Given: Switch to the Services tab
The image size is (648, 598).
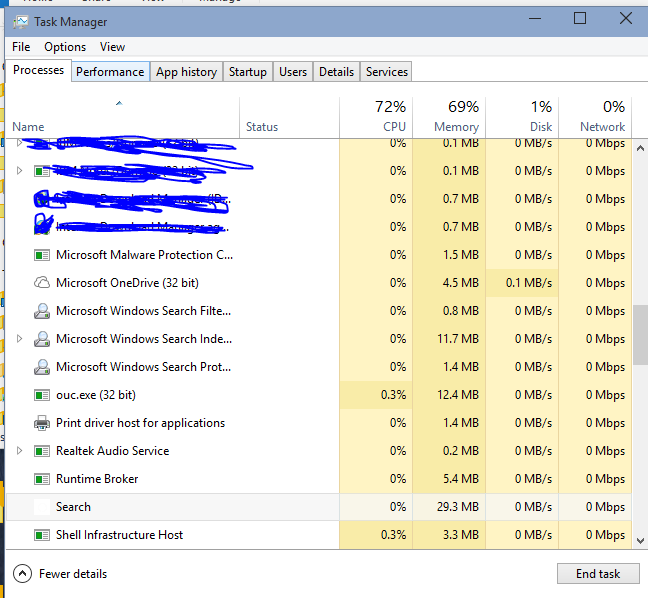Looking at the screenshot, I should tap(387, 72).
